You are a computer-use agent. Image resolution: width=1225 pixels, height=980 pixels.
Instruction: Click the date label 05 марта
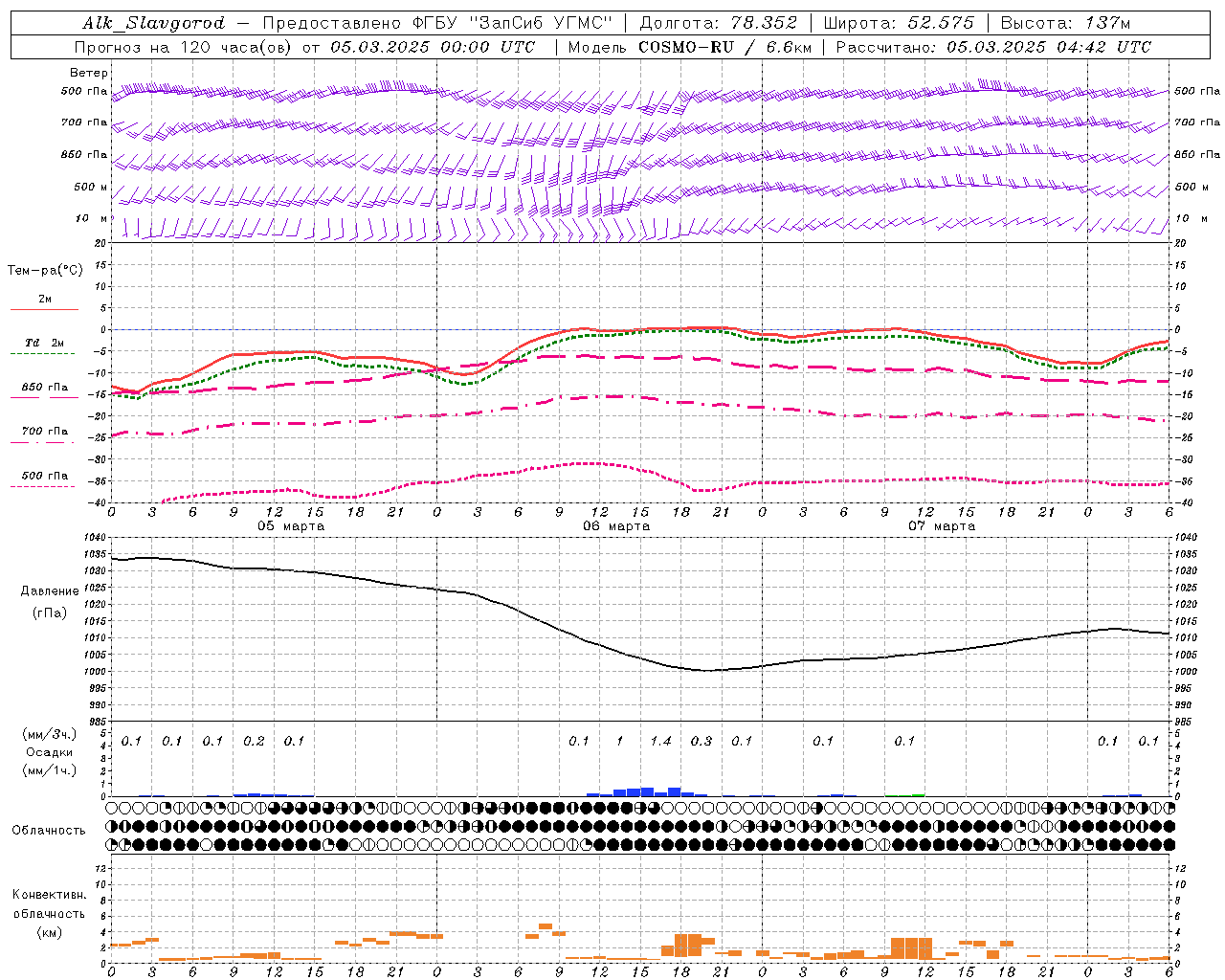(291, 526)
